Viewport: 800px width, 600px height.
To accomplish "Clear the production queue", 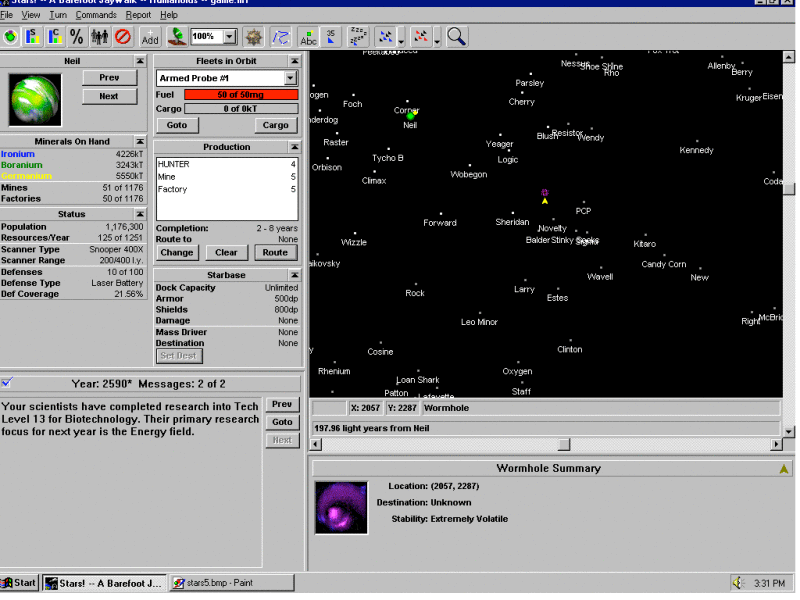I will point(226,253).
